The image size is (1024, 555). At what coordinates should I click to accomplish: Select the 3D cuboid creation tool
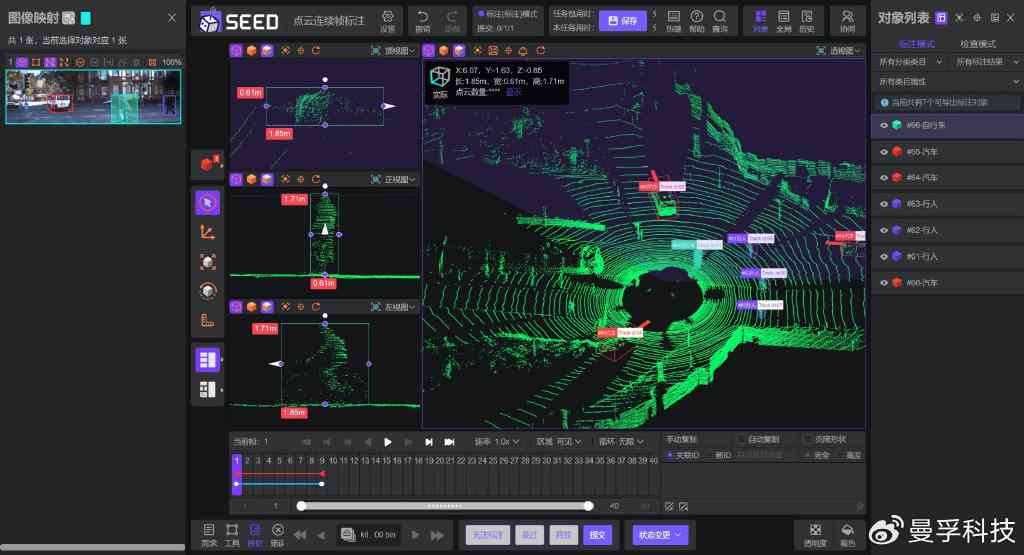[x=208, y=164]
